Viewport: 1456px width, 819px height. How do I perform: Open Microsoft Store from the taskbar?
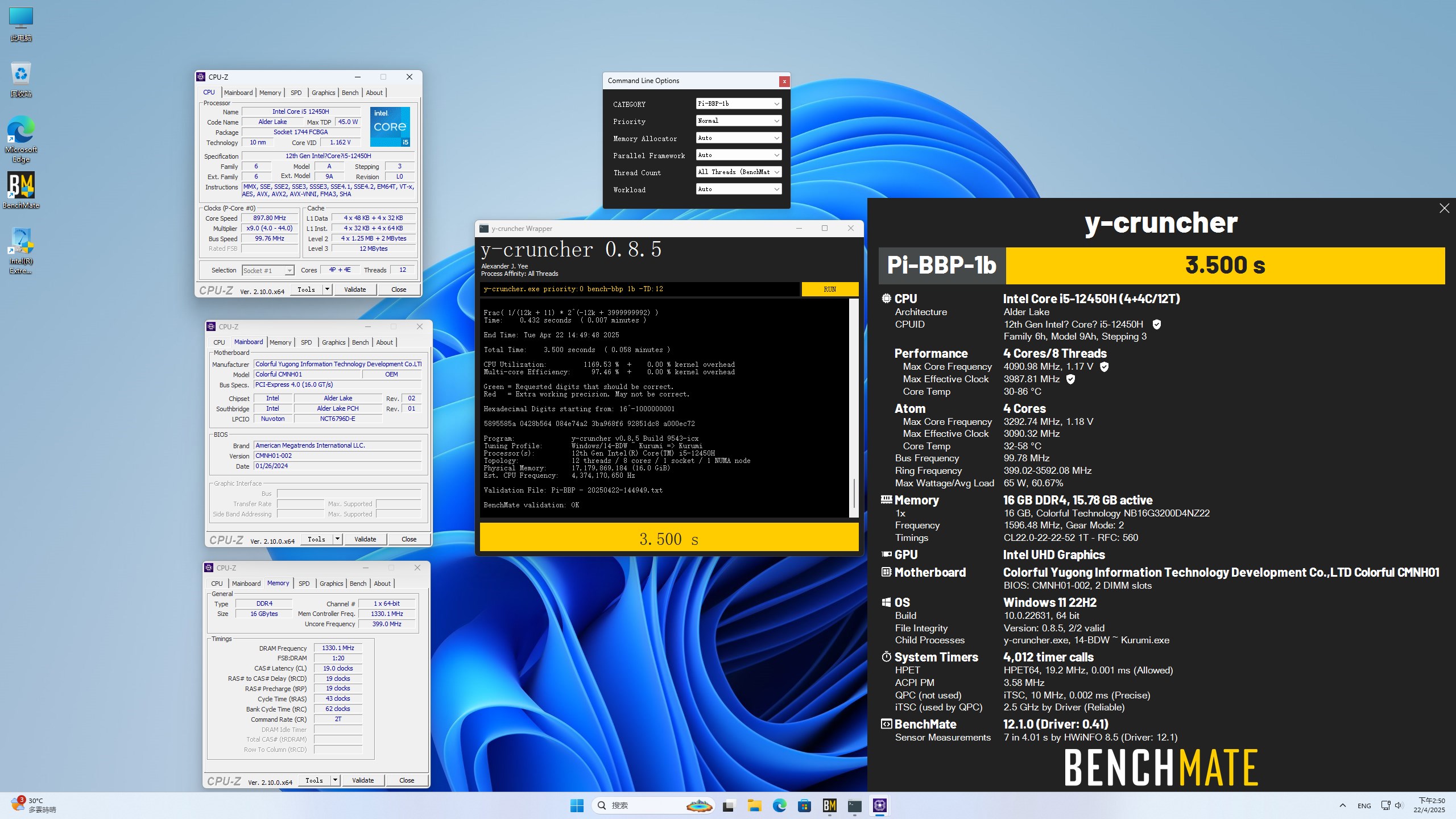pos(804,805)
